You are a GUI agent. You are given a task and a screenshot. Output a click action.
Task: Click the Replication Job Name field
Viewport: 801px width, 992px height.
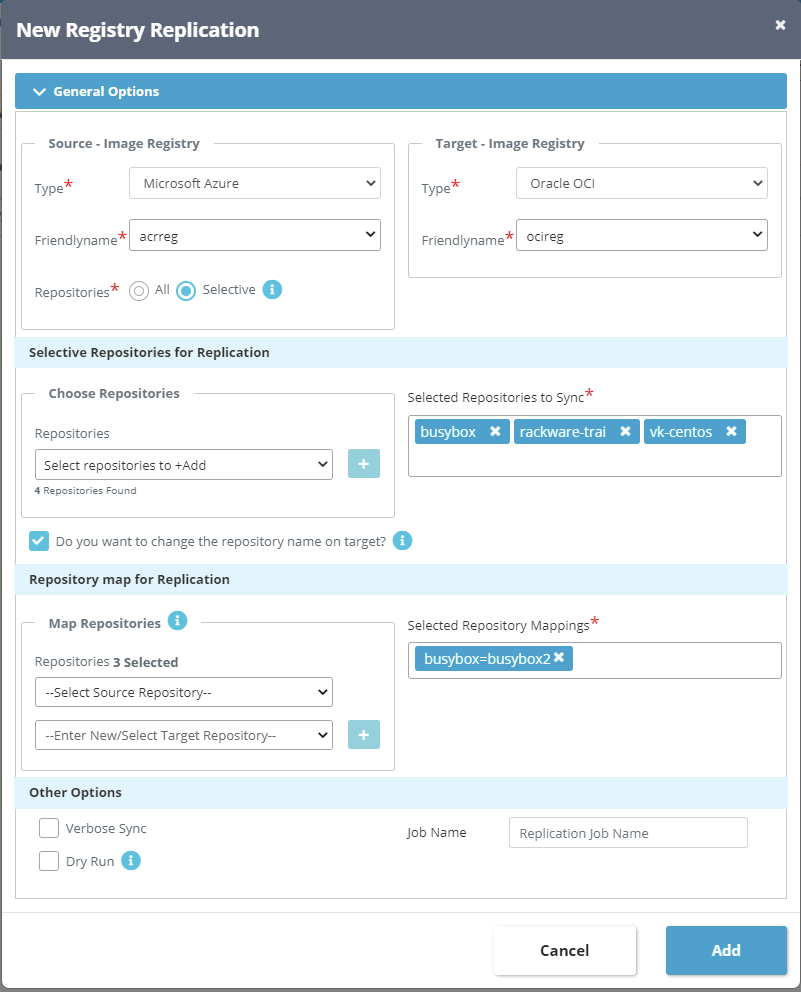(627, 832)
